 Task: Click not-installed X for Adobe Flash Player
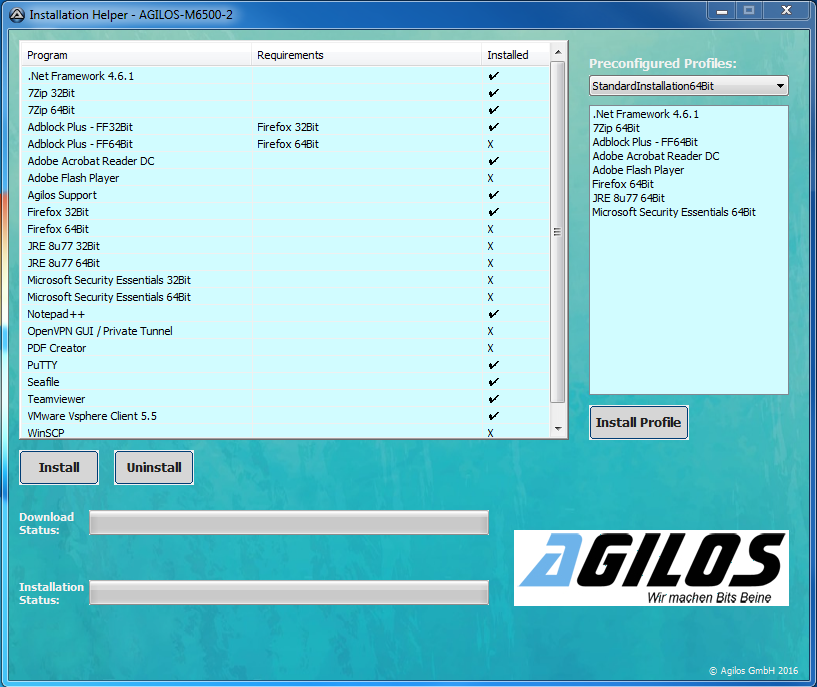[490, 178]
